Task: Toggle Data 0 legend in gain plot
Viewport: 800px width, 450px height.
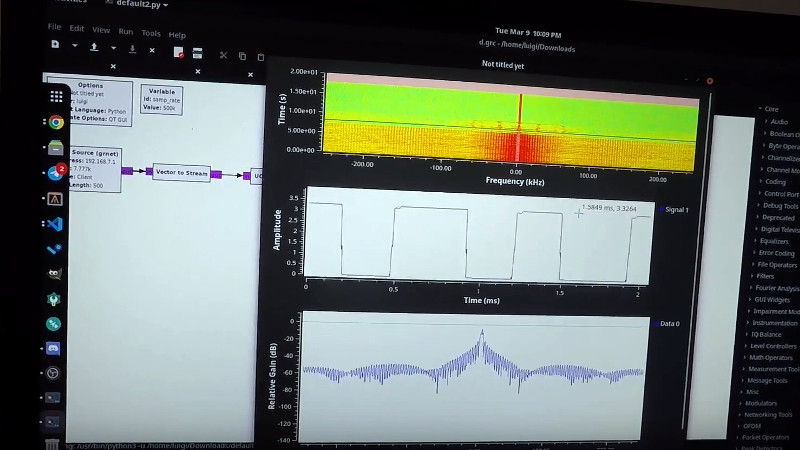Action: click(669, 324)
